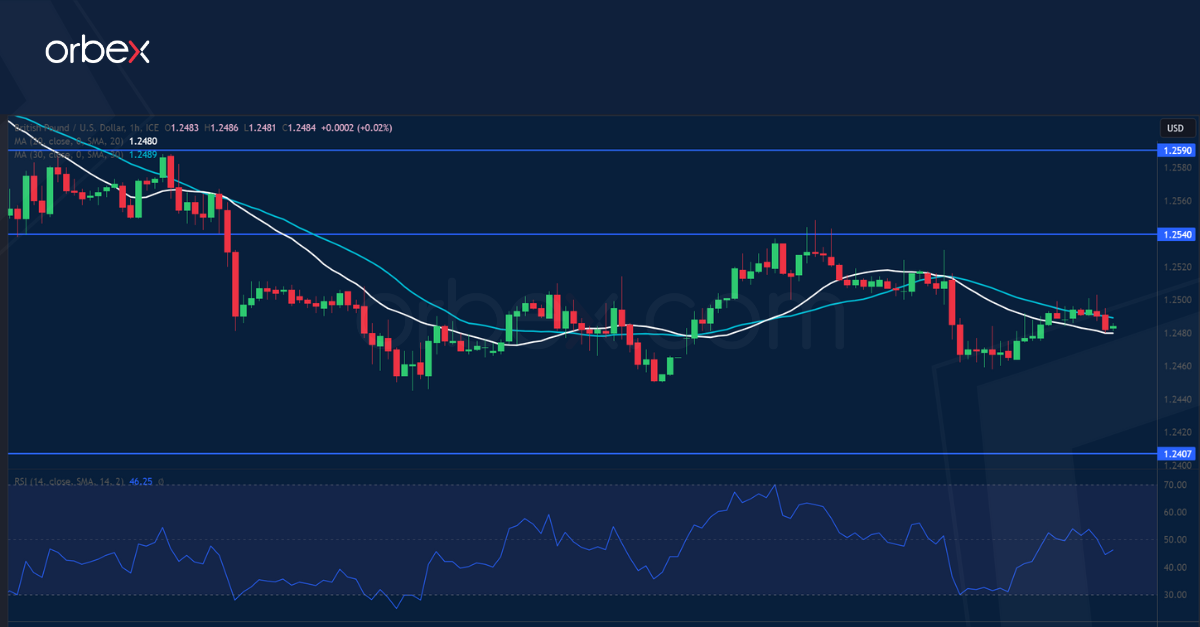Click the RSI 70.00 axis label
1200x627 pixels.
[1175, 485]
